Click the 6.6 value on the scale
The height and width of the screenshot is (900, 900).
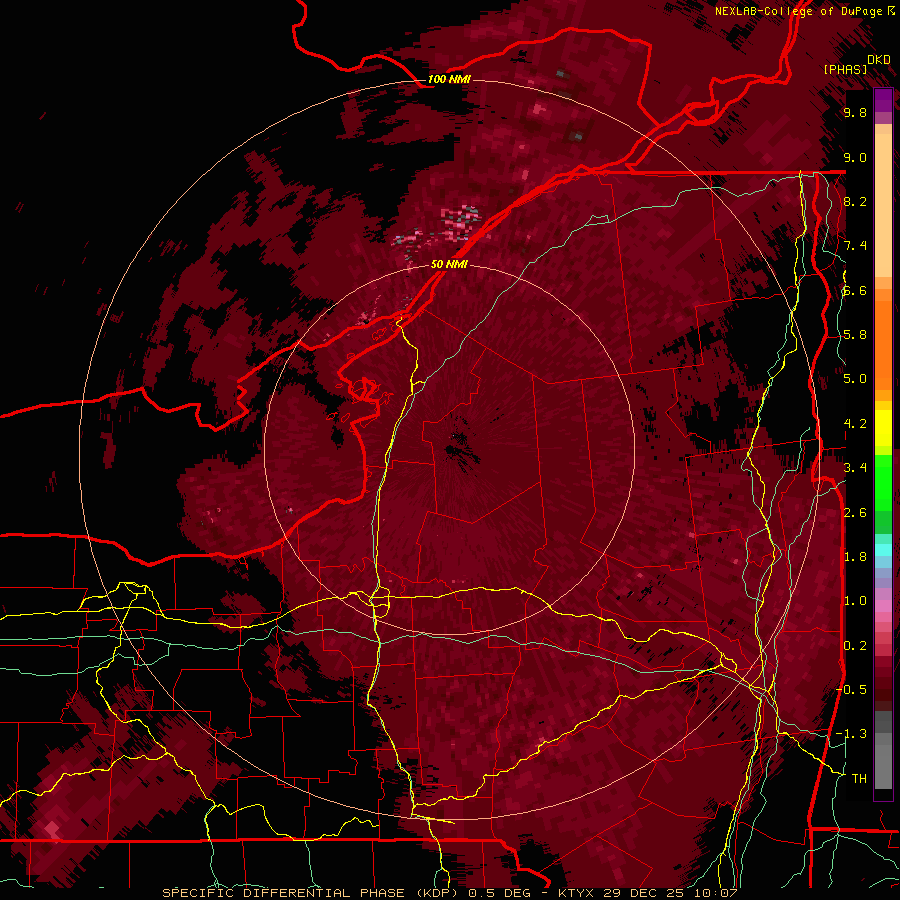pyautogui.click(x=855, y=290)
